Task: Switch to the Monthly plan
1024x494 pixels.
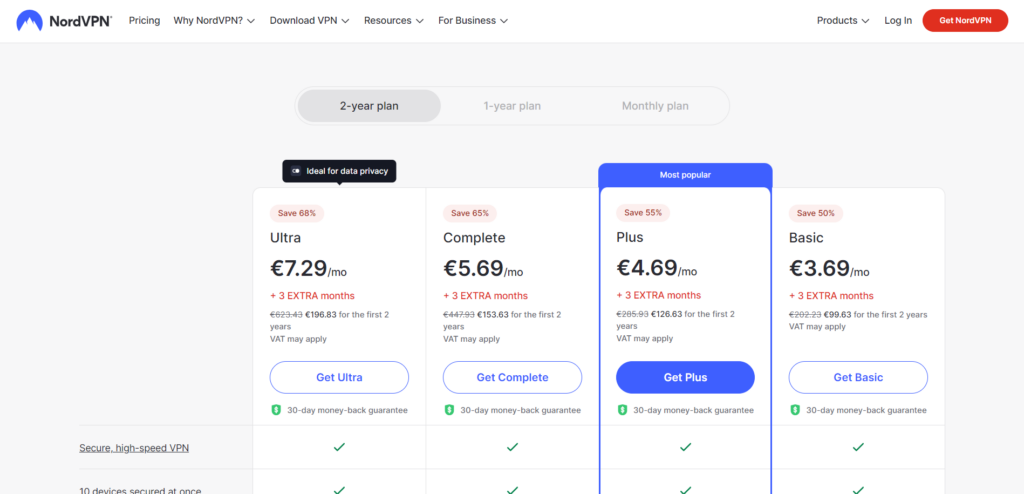Action: tap(655, 106)
